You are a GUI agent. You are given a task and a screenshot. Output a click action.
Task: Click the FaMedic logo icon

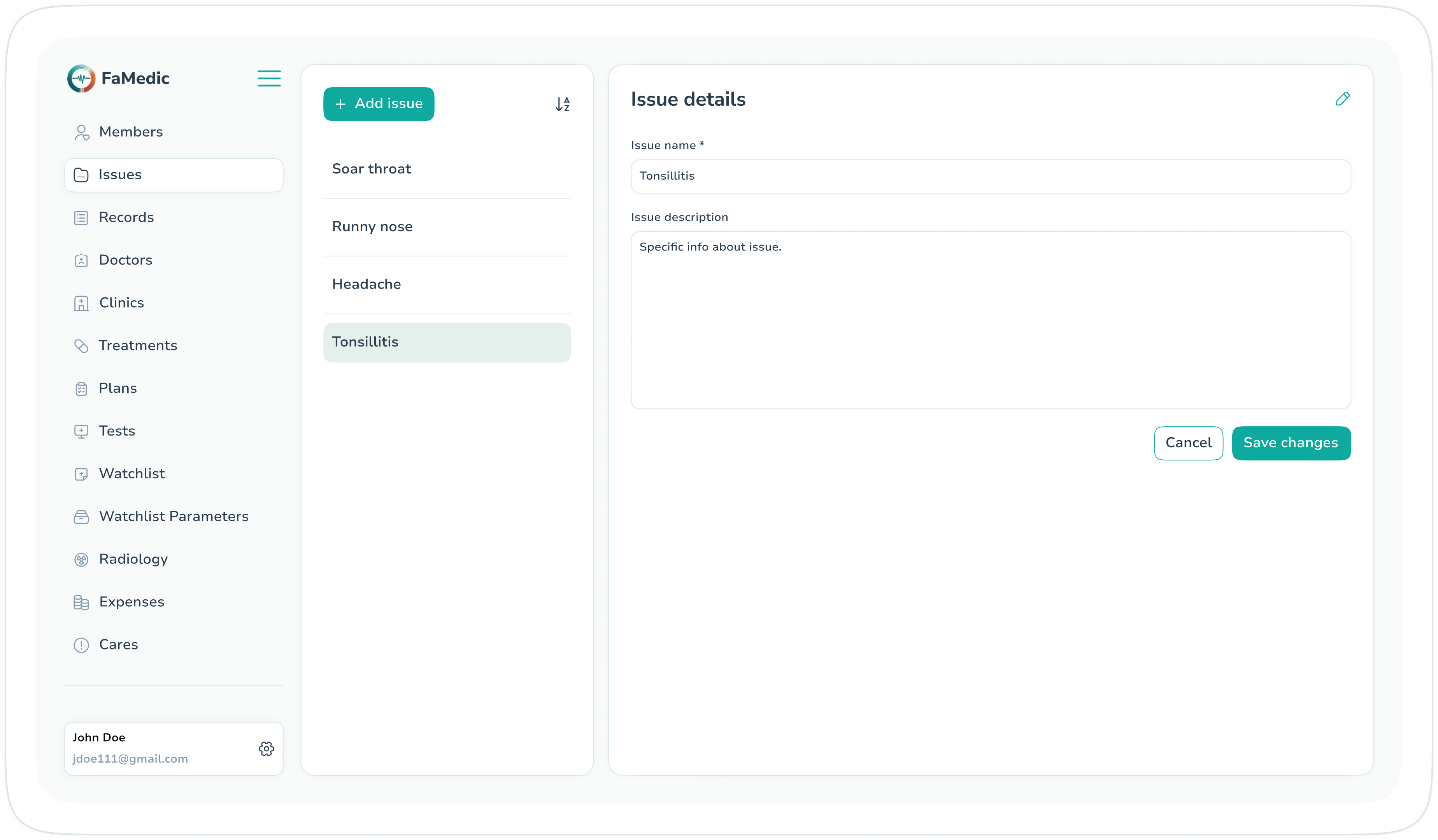82,79
